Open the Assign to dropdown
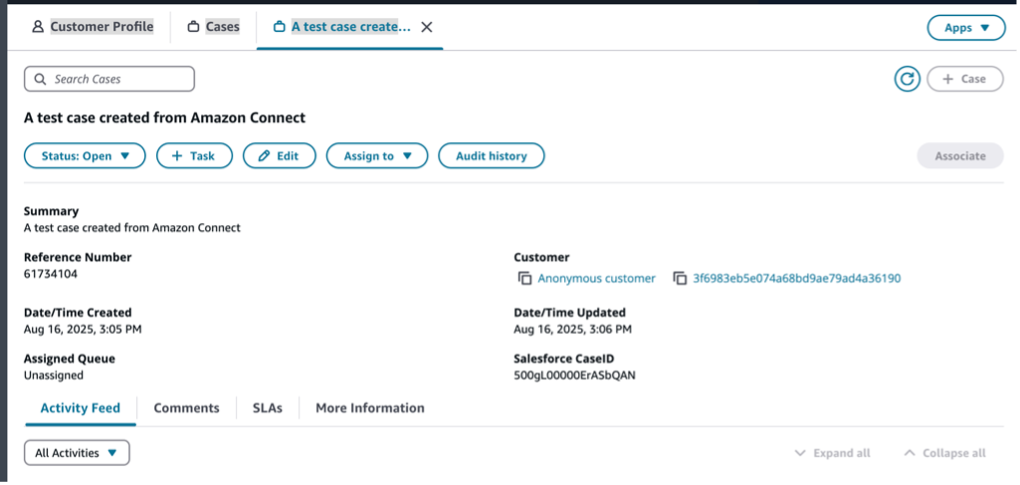The height and width of the screenshot is (485, 1020). pos(377,156)
